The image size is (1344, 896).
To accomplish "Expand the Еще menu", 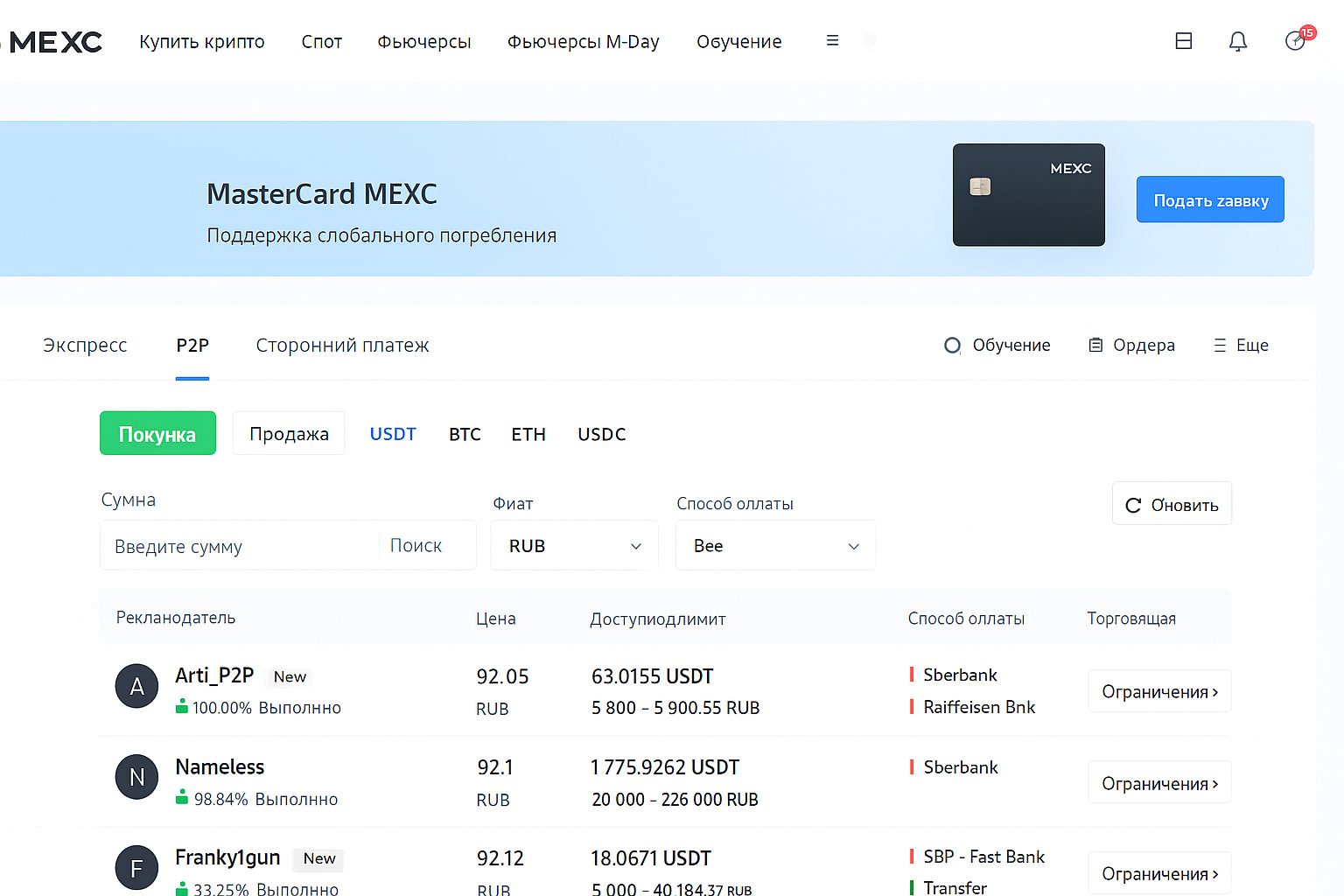I will [x=1241, y=346].
